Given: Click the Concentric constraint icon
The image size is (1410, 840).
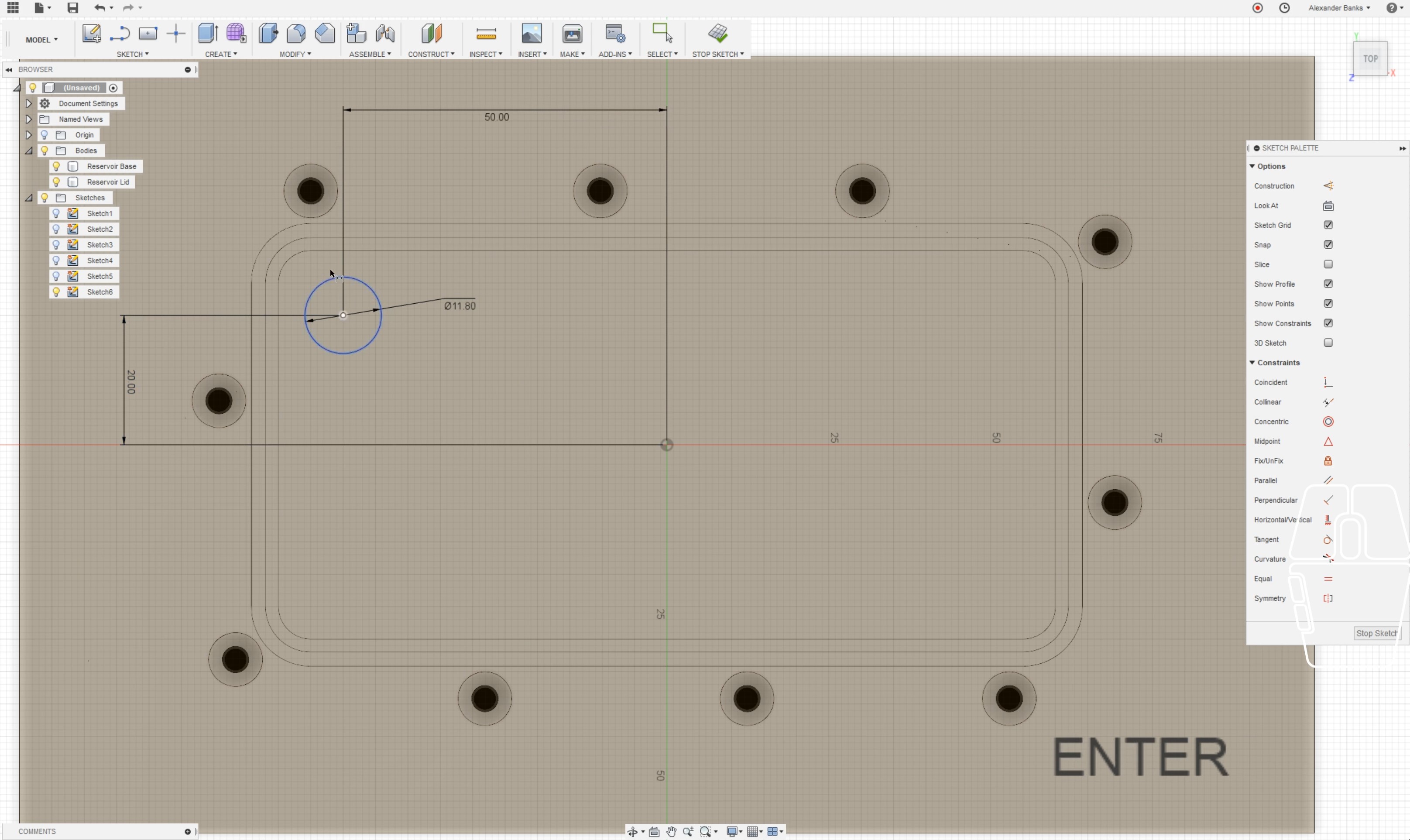Looking at the screenshot, I should 1328,422.
